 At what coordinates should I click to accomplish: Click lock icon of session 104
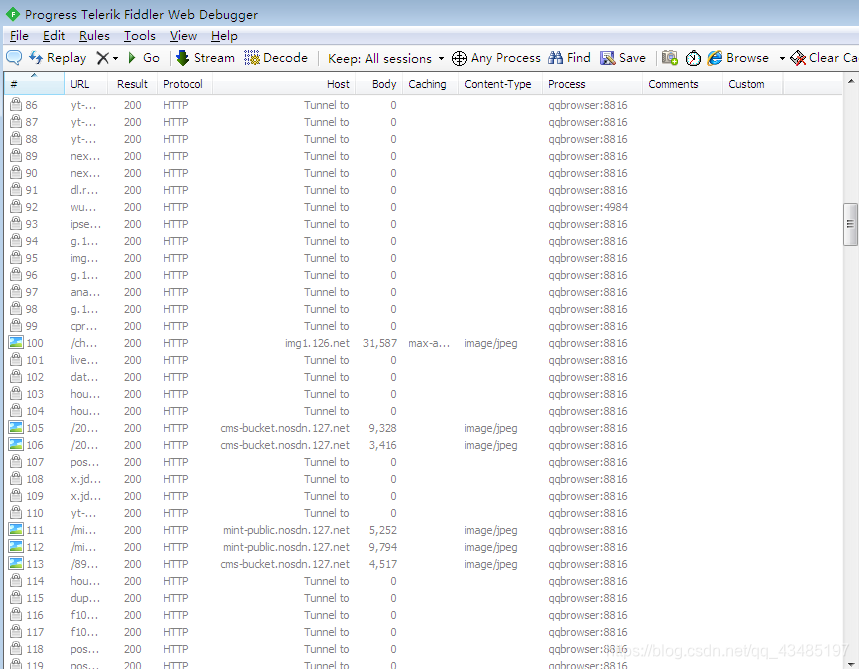pyautogui.click(x=16, y=410)
